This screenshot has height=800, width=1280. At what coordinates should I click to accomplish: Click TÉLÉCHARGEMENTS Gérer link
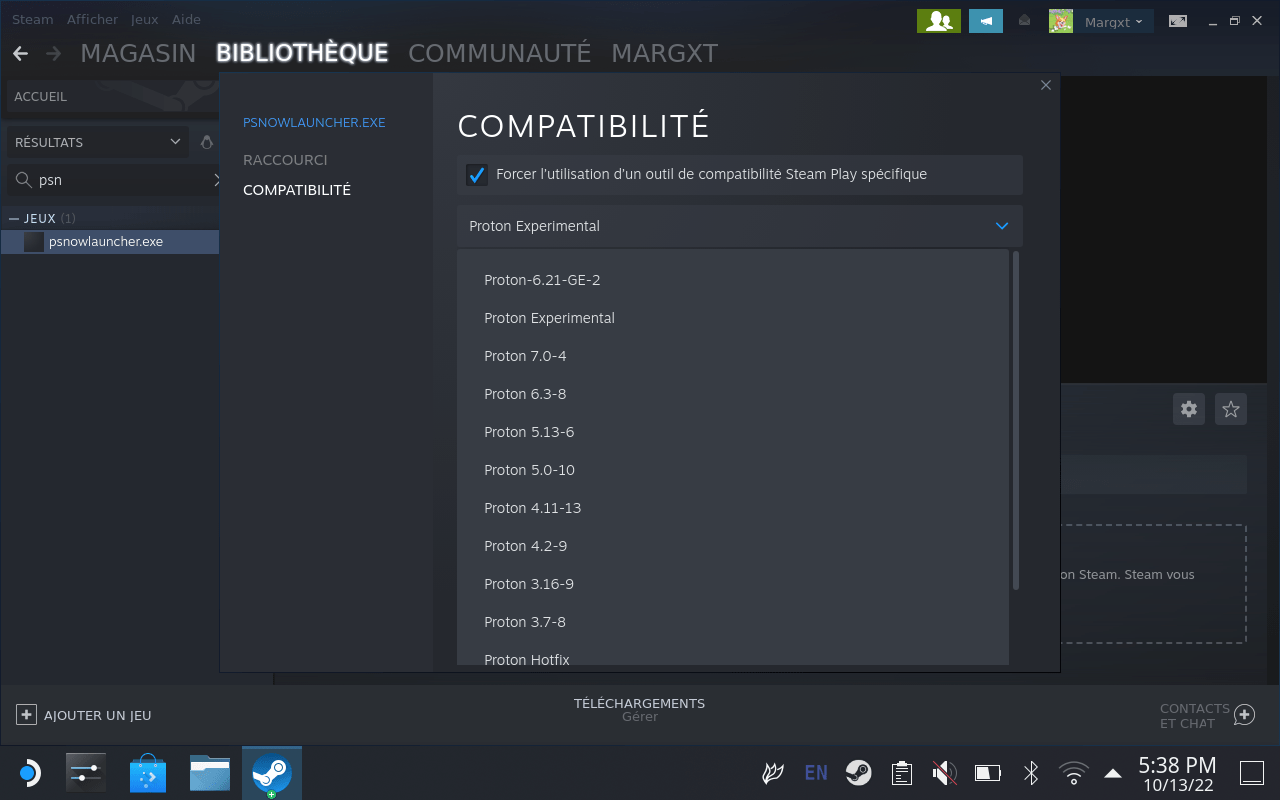pyautogui.click(x=640, y=710)
